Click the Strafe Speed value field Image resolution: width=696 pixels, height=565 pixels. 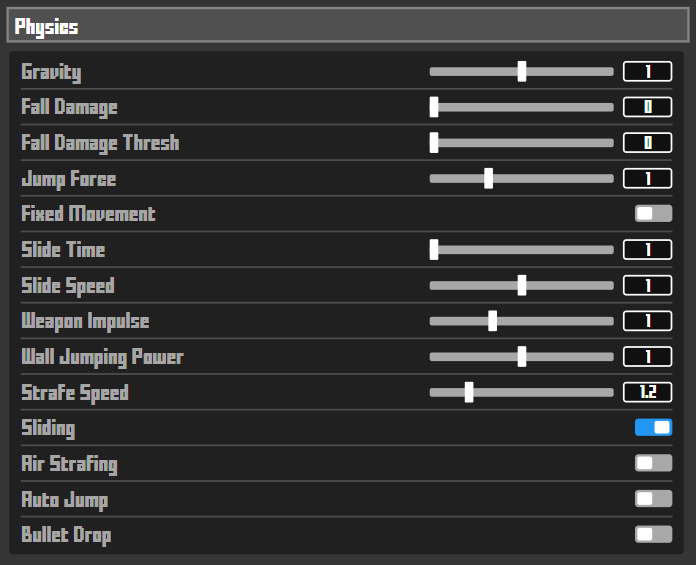pos(647,393)
